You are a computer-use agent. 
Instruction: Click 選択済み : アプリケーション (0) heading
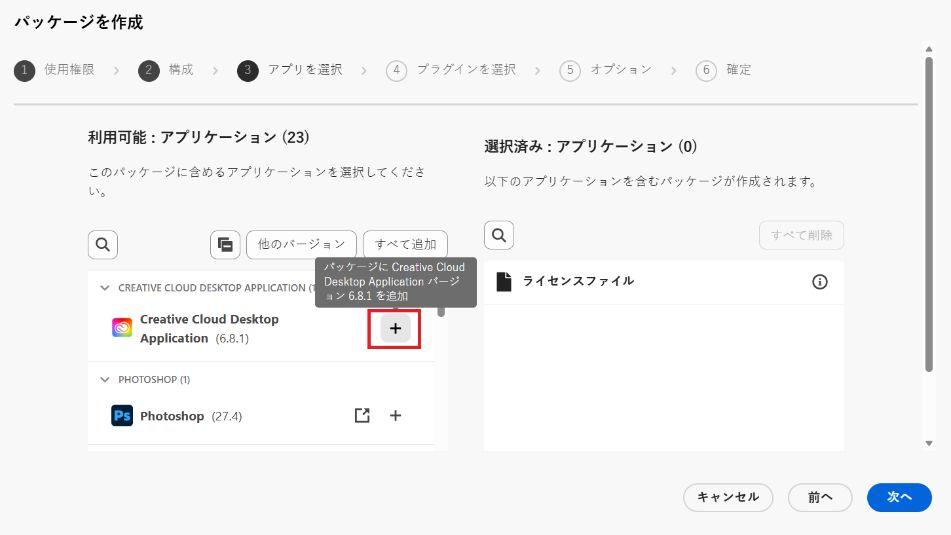tap(590, 146)
